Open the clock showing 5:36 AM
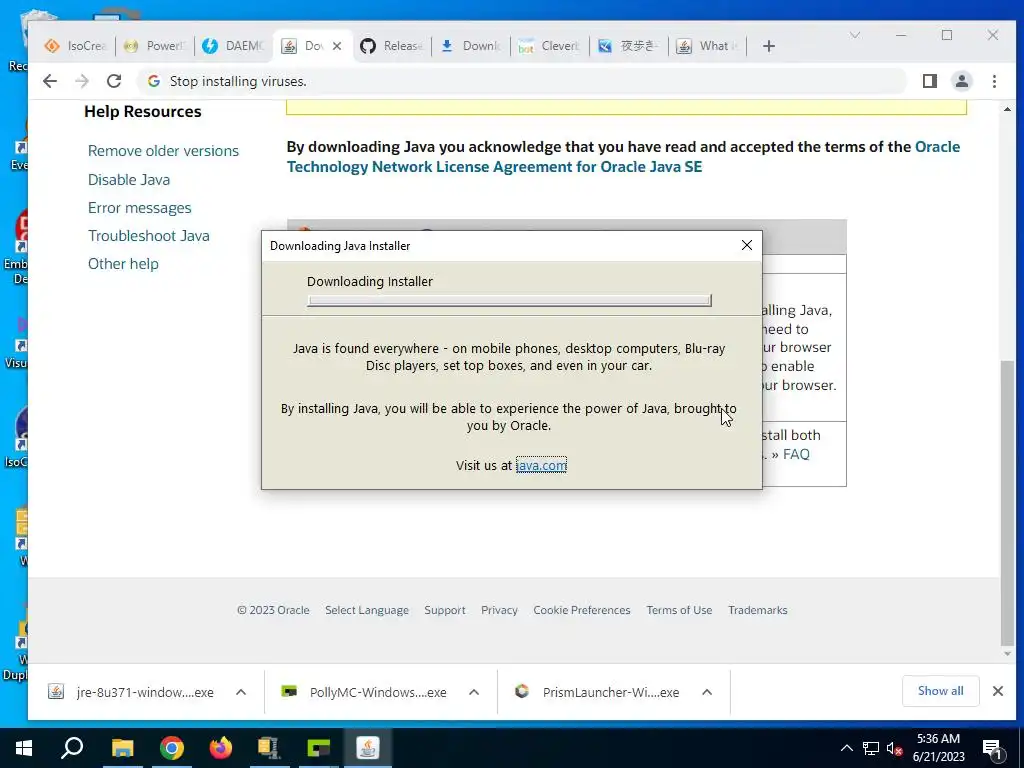This screenshot has width=1024, height=768. pyautogui.click(x=938, y=748)
